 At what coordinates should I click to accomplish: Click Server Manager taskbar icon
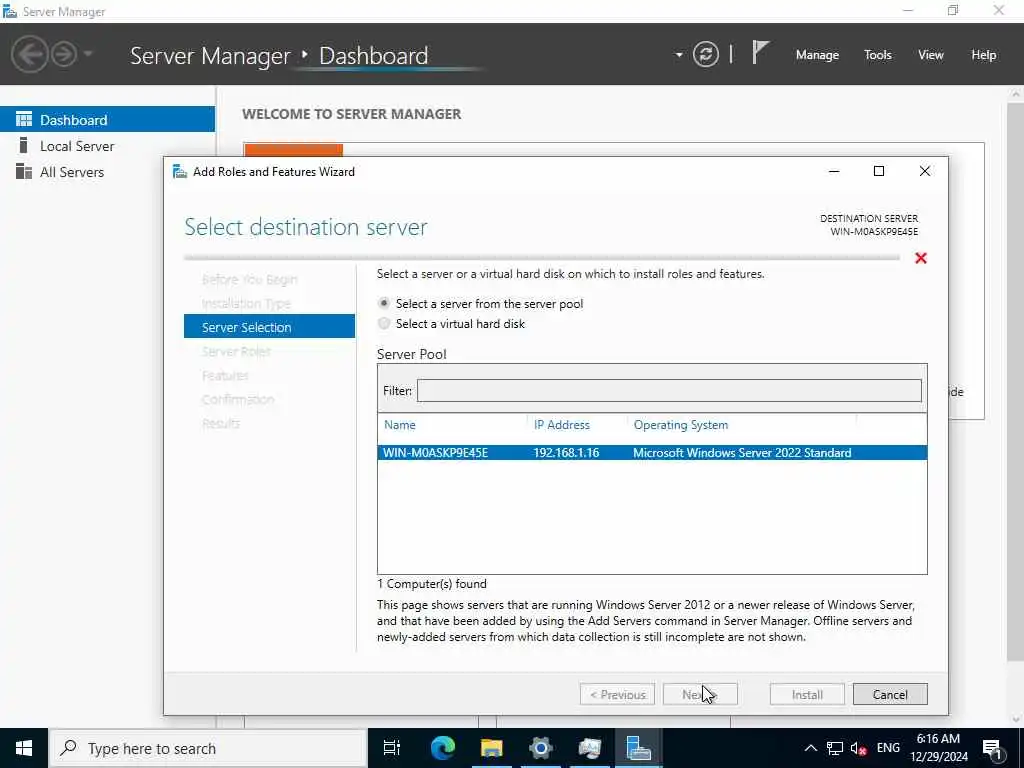pos(639,748)
